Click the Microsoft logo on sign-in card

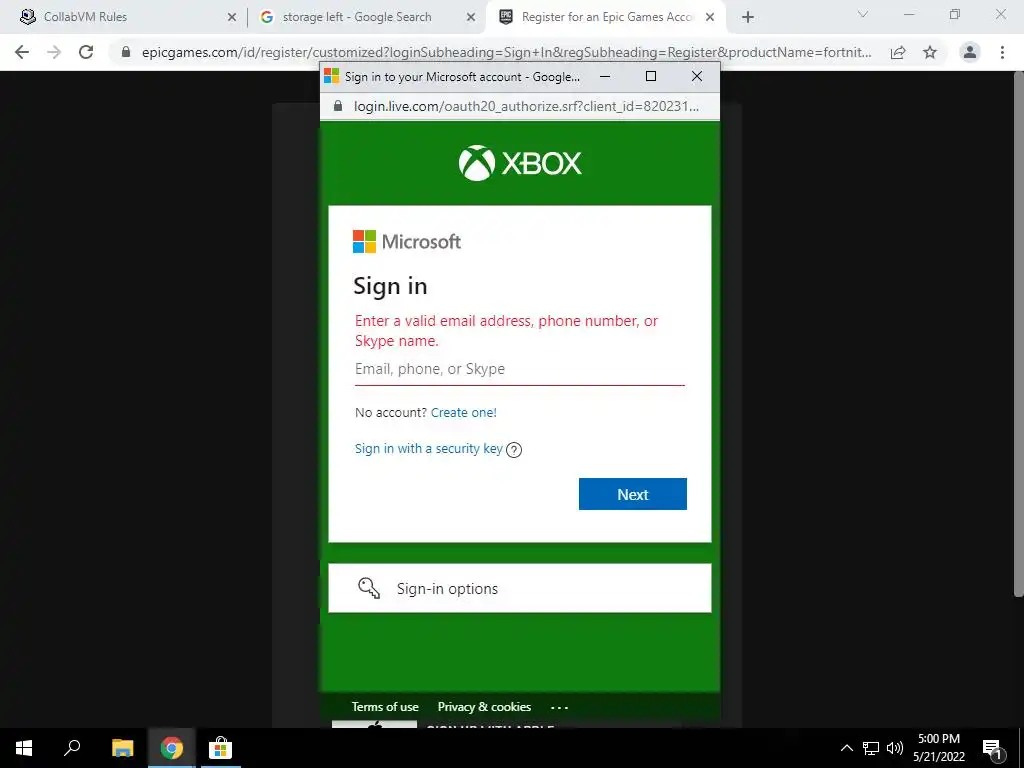tap(407, 242)
